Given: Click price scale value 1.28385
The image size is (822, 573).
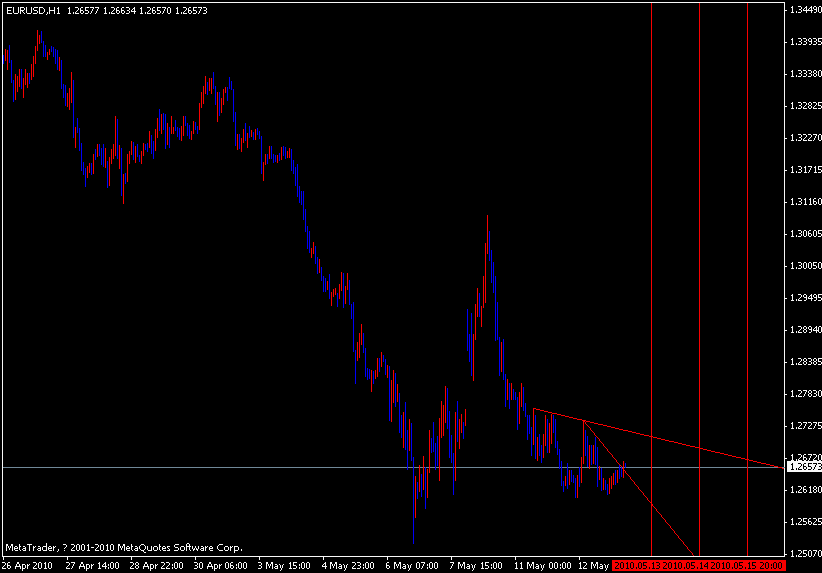Looking at the screenshot, I should (x=805, y=361).
